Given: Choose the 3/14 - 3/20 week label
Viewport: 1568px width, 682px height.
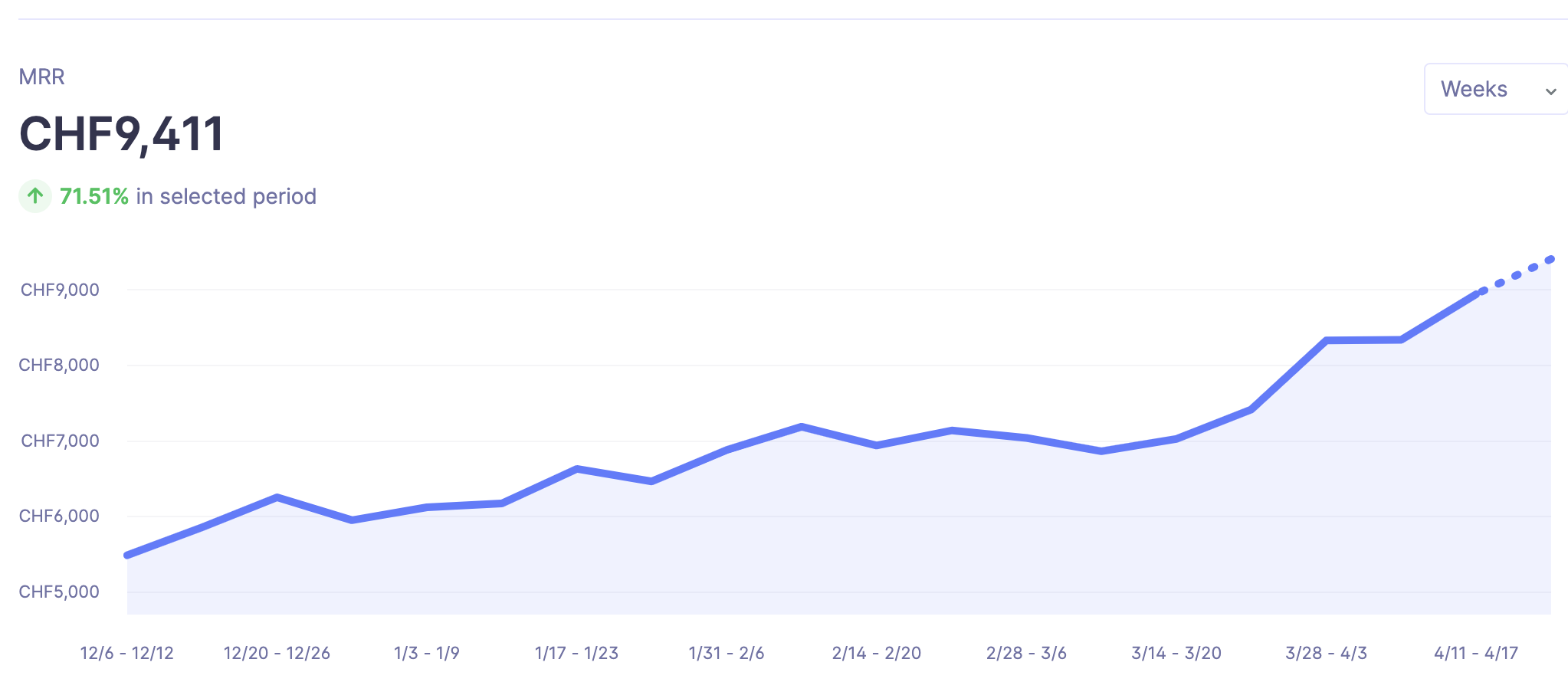Looking at the screenshot, I should [1176, 653].
